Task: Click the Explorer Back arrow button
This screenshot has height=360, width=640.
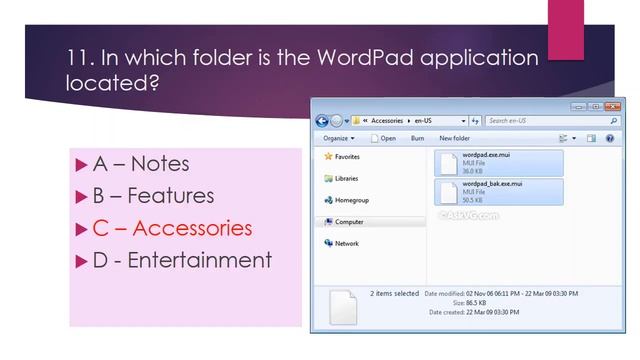Action: click(x=322, y=121)
